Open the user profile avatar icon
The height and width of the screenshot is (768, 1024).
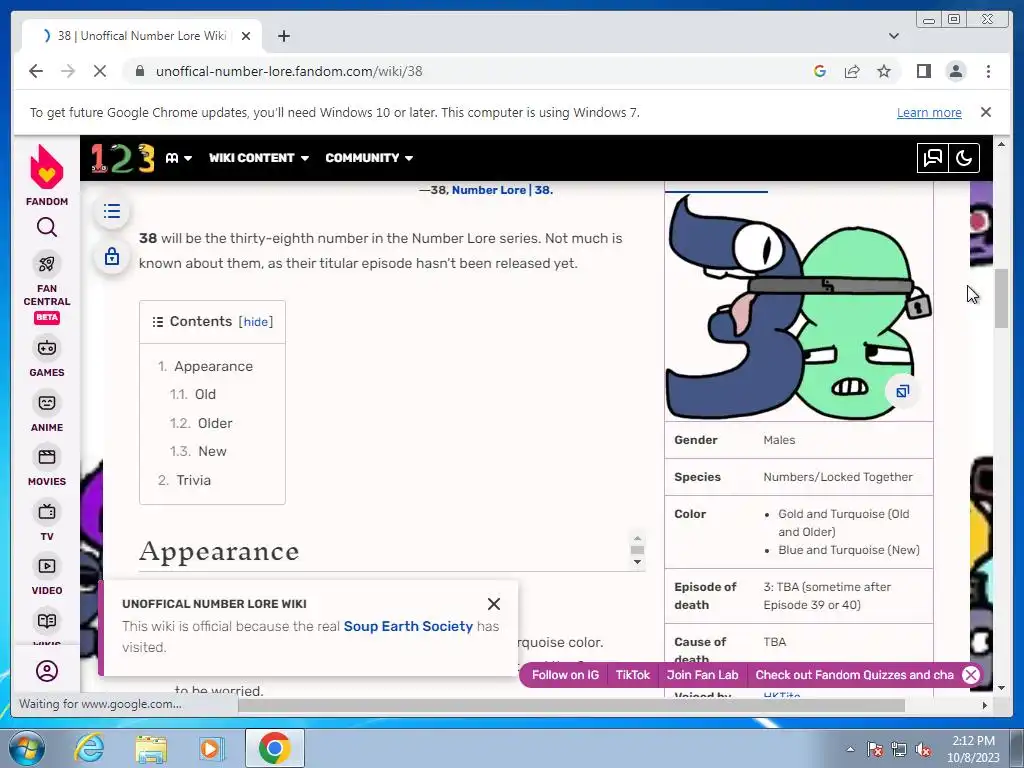[46, 671]
